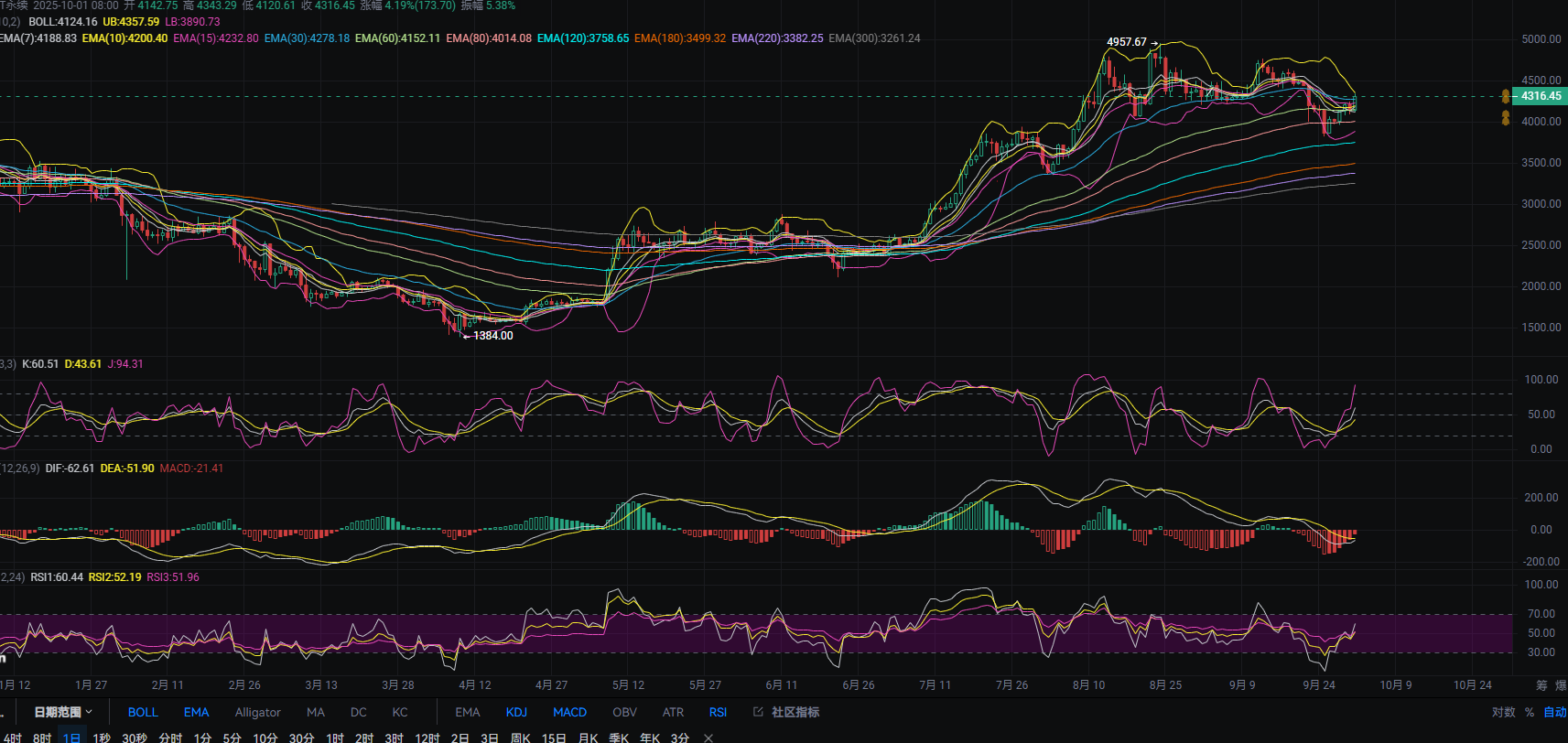The image size is (1568, 743).
Task: Select the 周K weekly timeframe
Action: 520,738
